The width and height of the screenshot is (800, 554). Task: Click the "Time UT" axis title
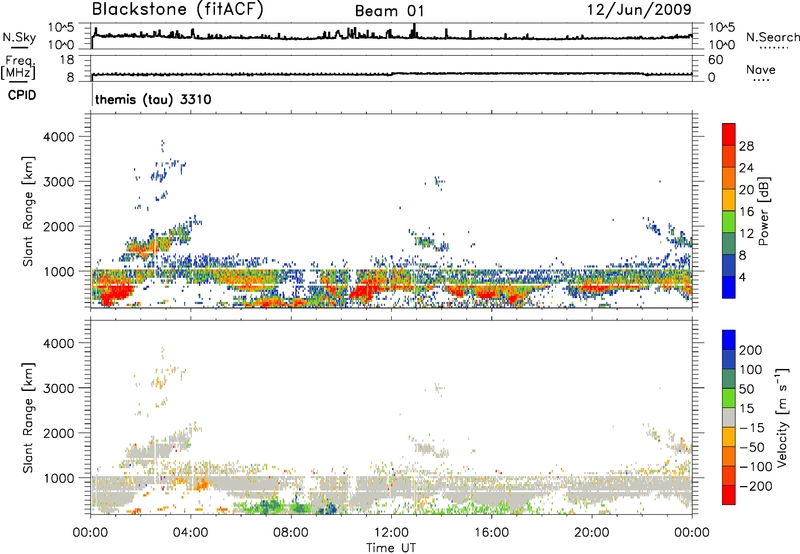point(391,548)
